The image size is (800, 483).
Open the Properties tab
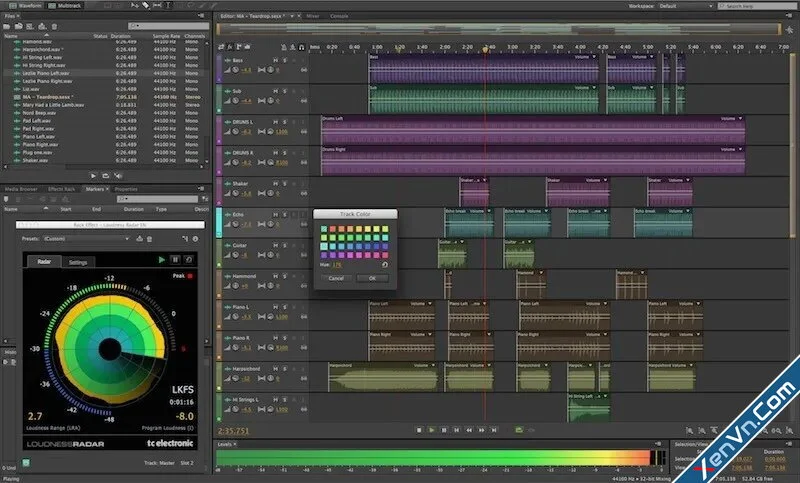click(126, 189)
